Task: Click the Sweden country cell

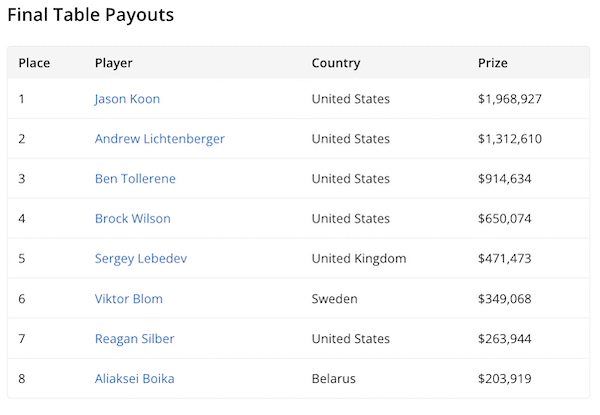Action: pyautogui.click(x=335, y=299)
